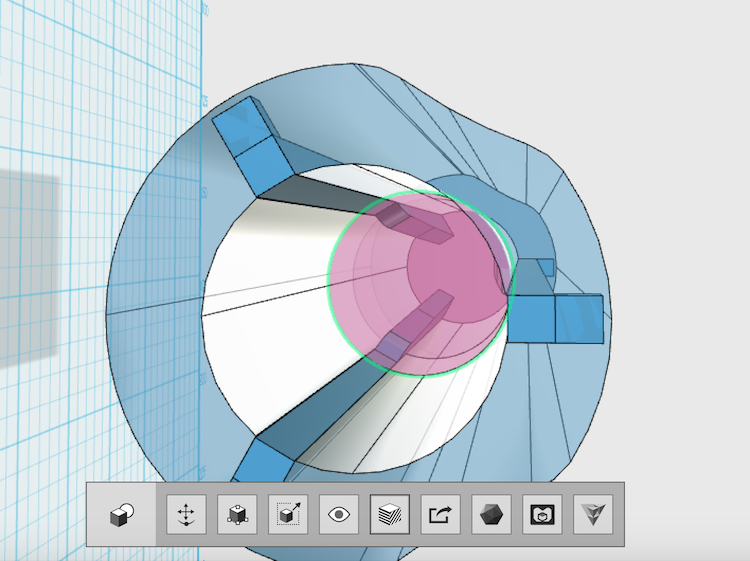Select the Scale tool with arrow

[288, 515]
